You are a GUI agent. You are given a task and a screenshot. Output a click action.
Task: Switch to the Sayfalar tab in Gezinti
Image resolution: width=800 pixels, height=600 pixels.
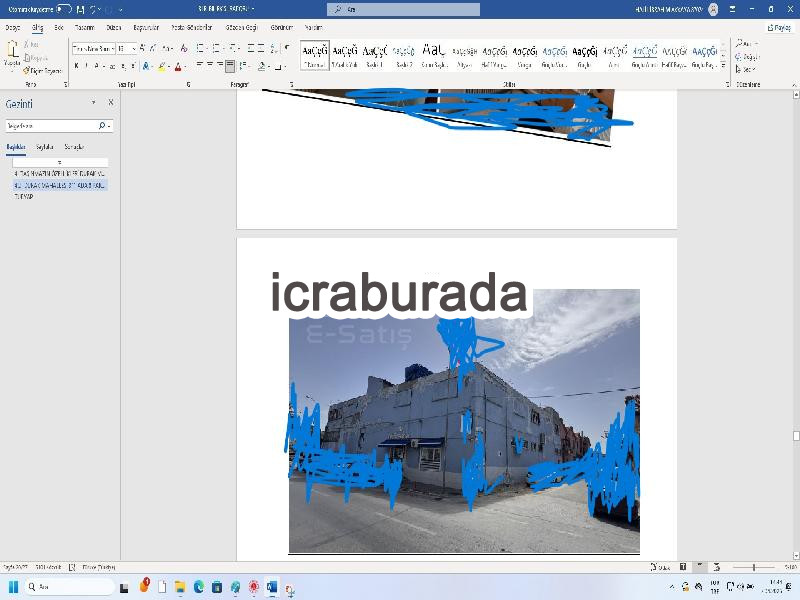[44, 147]
